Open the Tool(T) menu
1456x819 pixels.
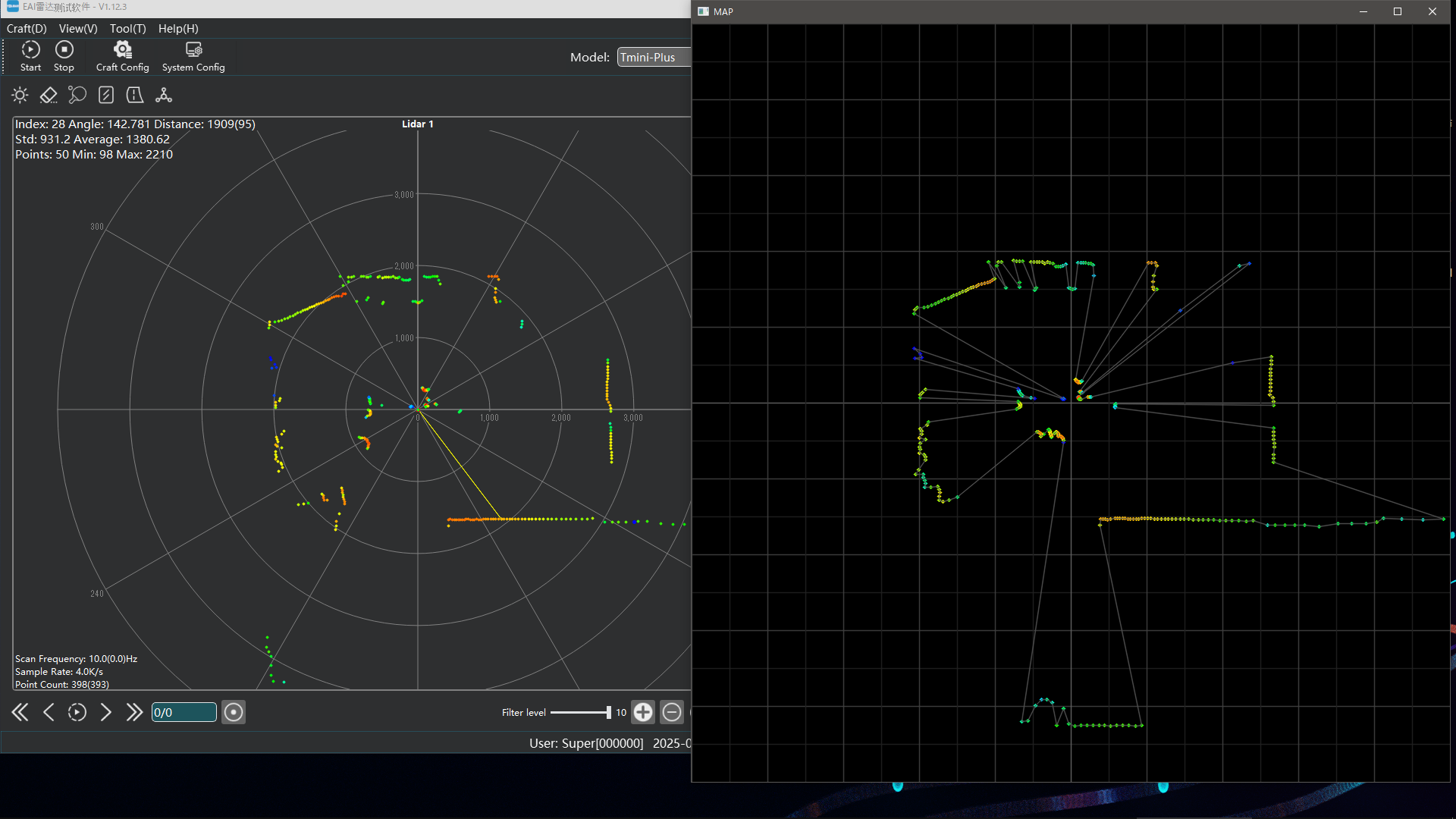pos(127,29)
